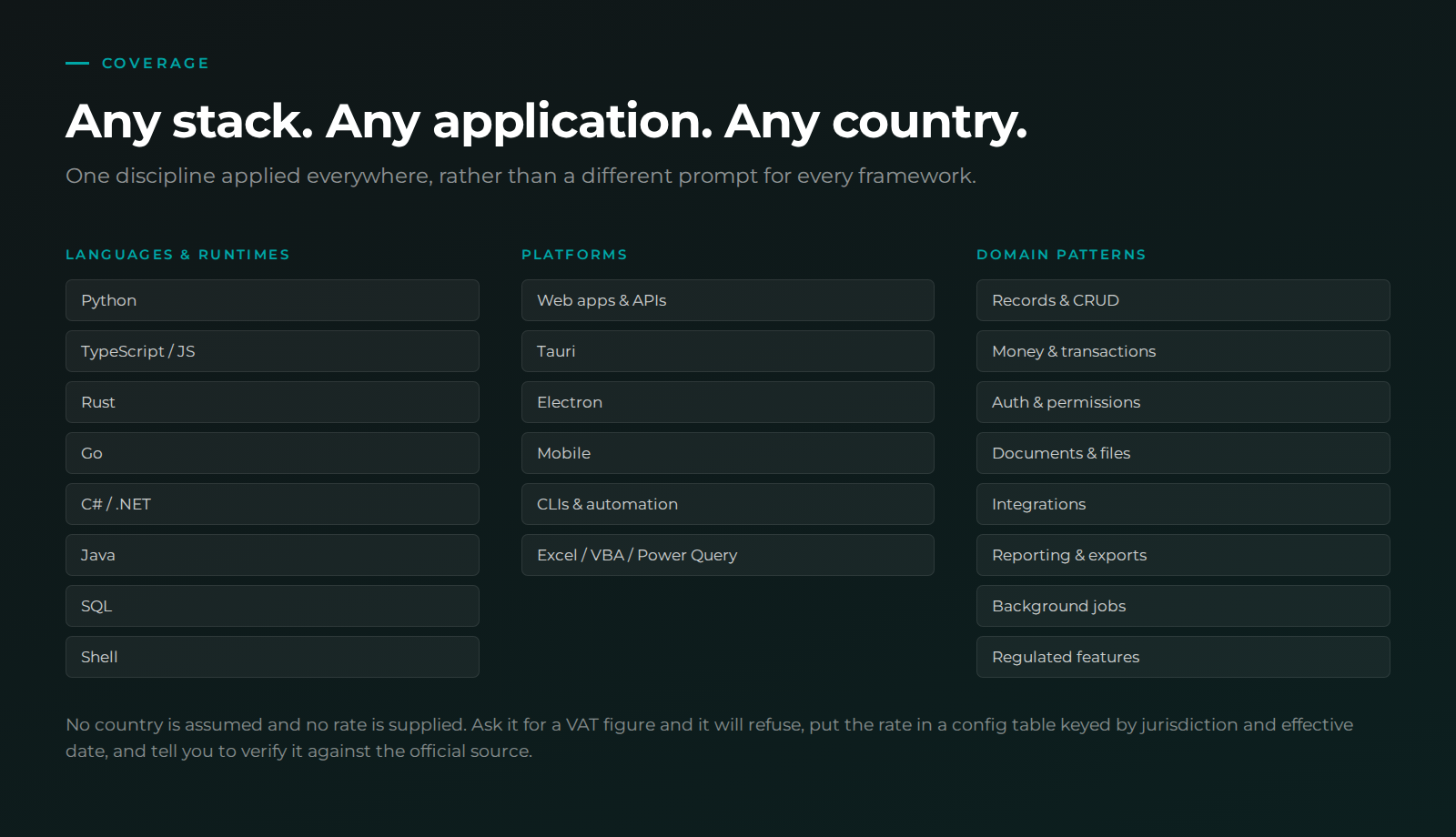The image size is (1456, 837).
Task: Select the Documents & files card
Action: tap(1183, 453)
